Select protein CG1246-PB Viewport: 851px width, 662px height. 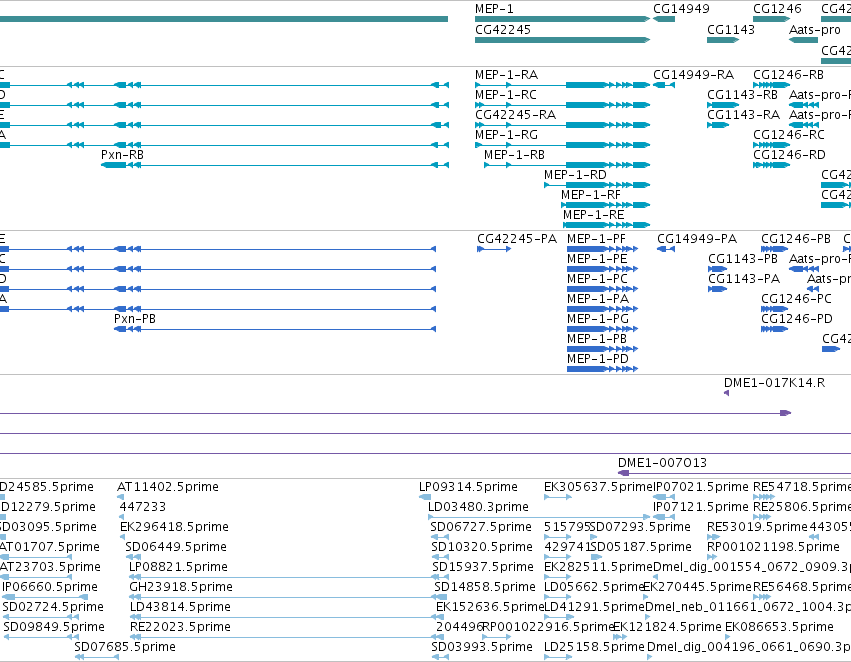(x=774, y=249)
